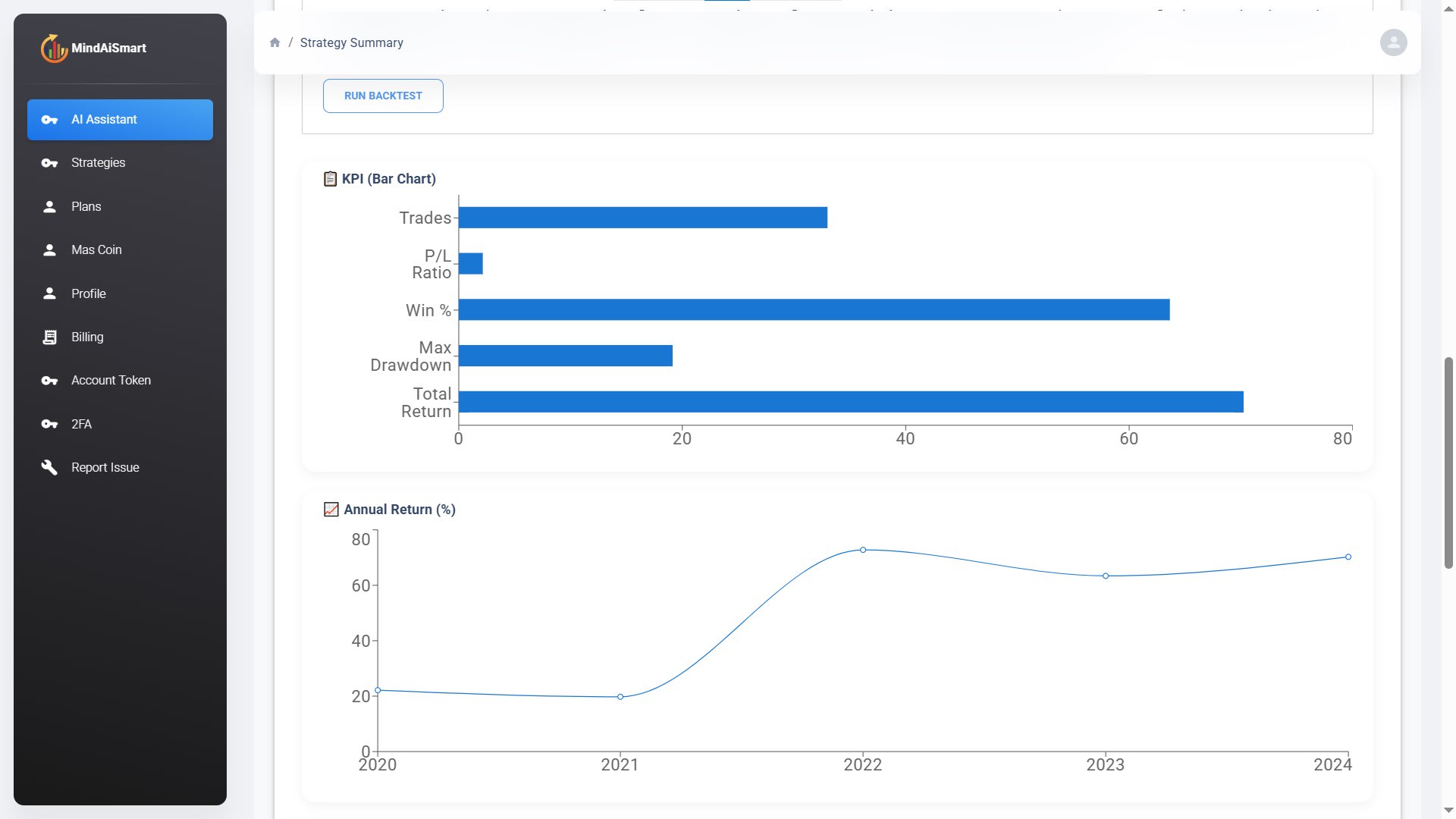This screenshot has height=819, width=1456.
Task: Click the home breadcrumb icon
Action: (x=275, y=42)
